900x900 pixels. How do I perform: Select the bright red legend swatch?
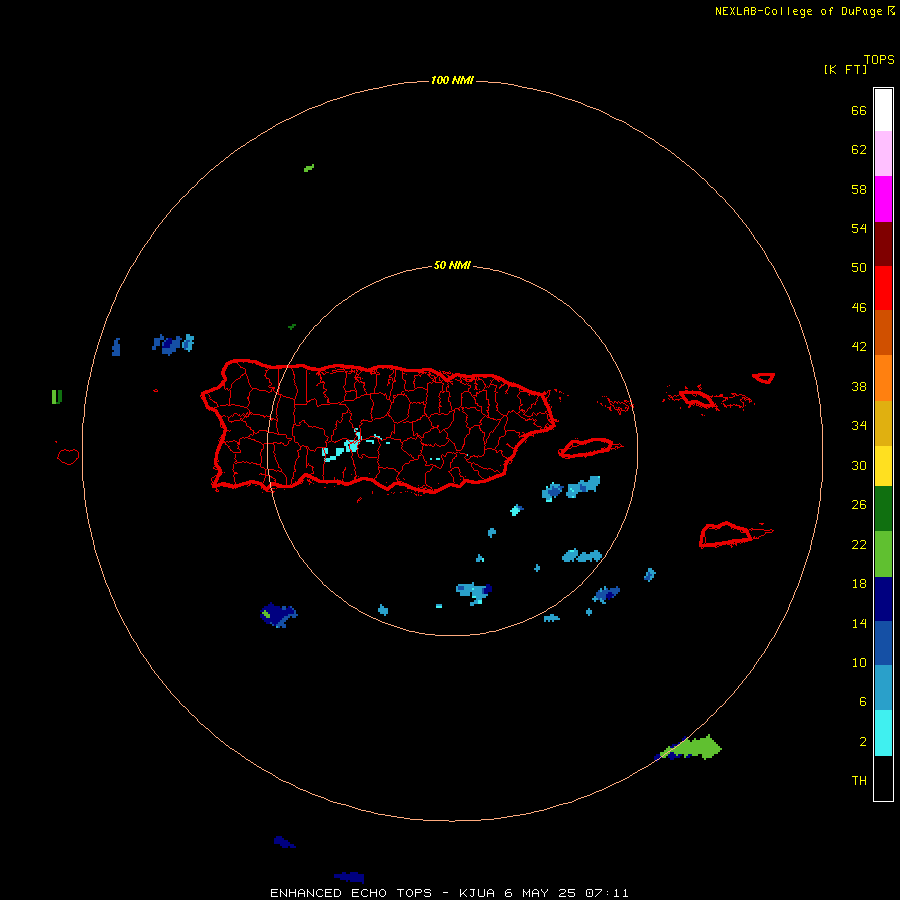pyautogui.click(x=883, y=288)
